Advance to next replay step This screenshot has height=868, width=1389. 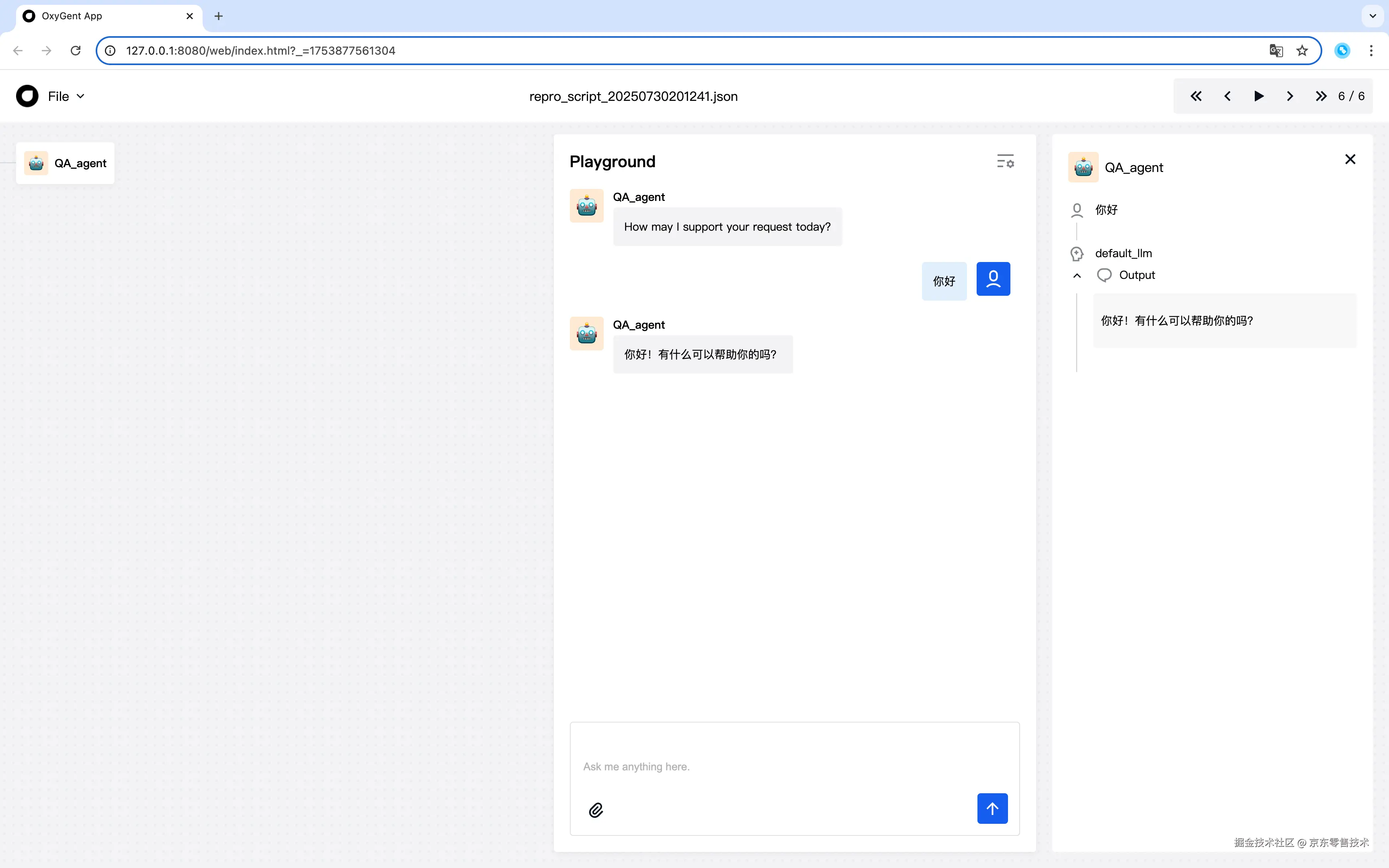[x=1290, y=96]
